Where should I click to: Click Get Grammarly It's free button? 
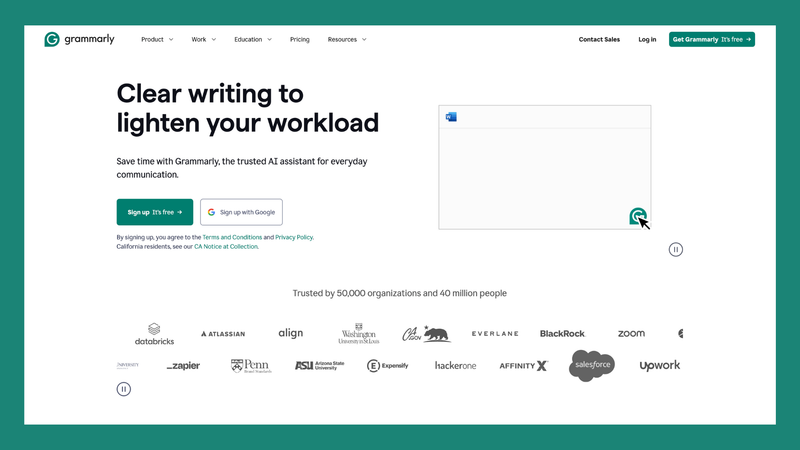point(712,39)
